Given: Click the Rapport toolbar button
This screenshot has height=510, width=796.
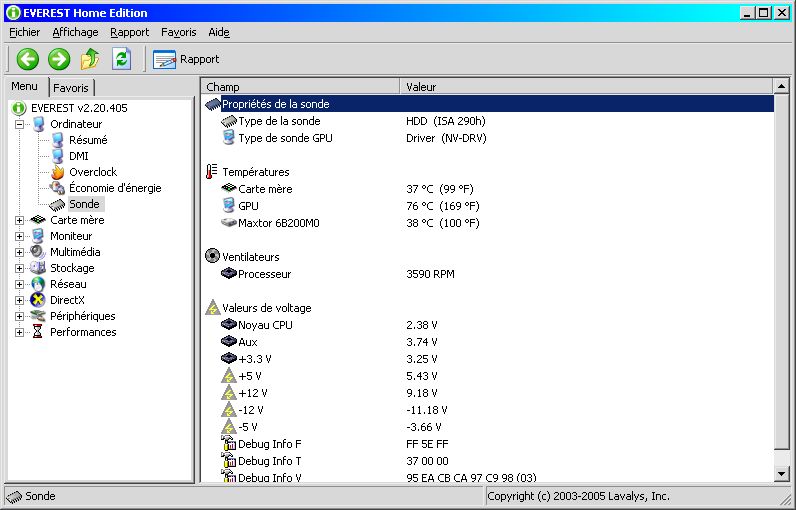Looking at the screenshot, I should pos(186,59).
